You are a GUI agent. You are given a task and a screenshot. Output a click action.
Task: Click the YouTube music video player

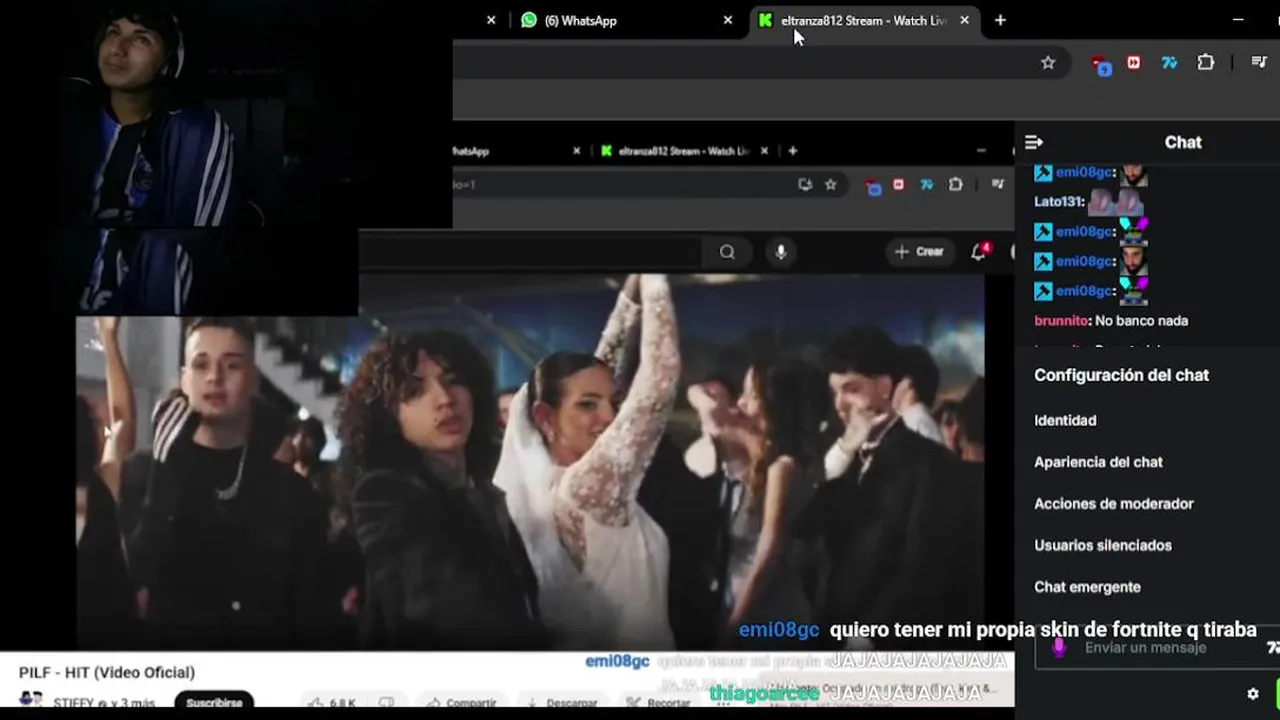530,460
